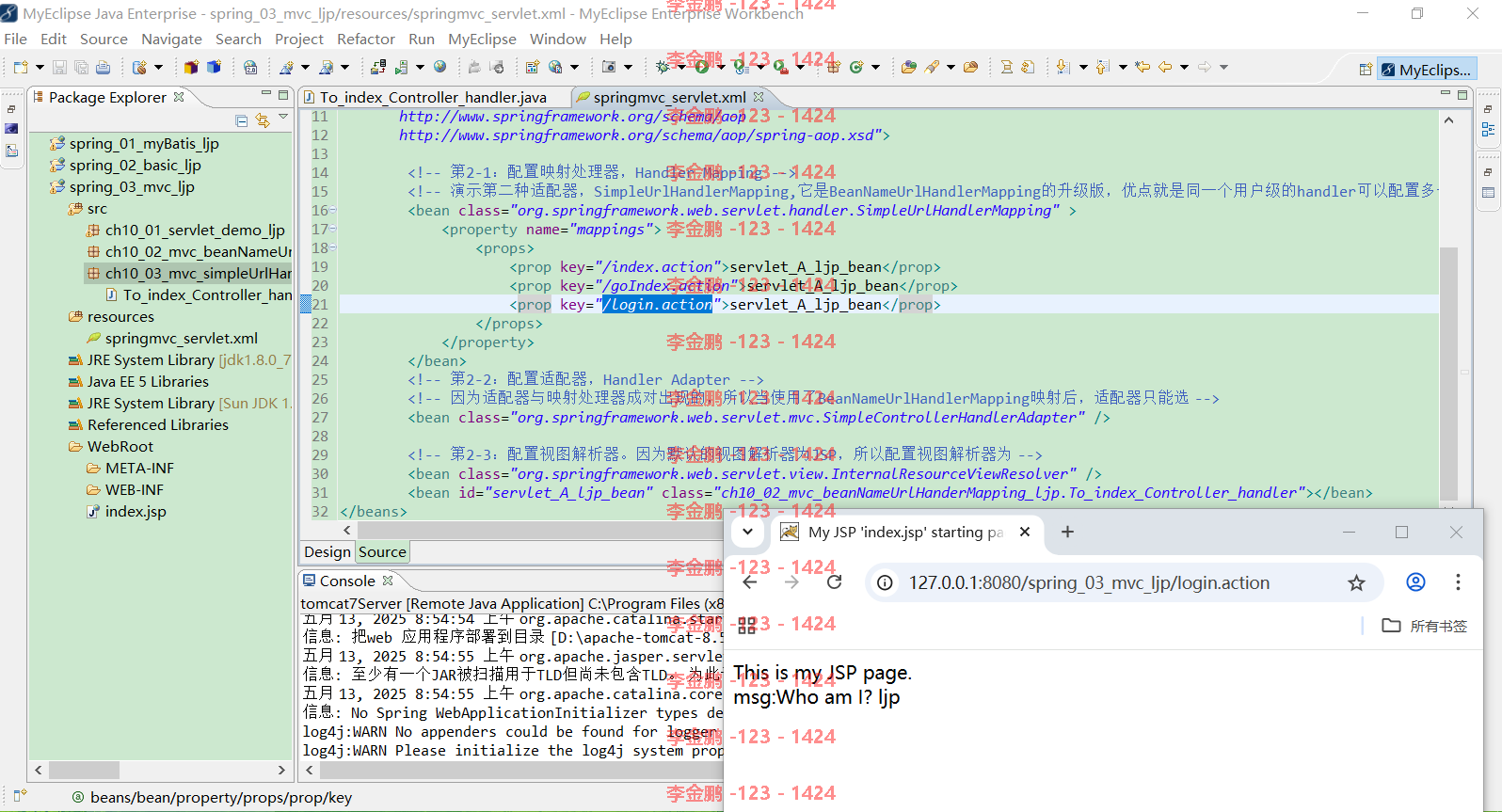1502x812 pixels.
Task: Click the Print toolbar icon
Action: point(103,67)
